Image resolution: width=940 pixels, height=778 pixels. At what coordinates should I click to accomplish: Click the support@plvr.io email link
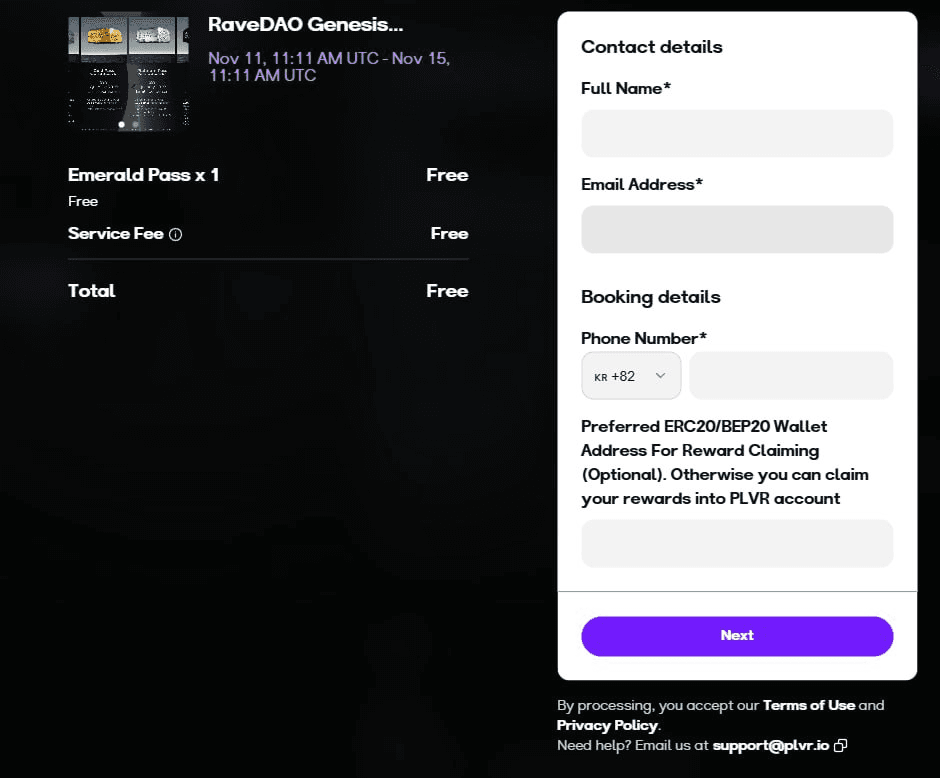[x=771, y=745]
